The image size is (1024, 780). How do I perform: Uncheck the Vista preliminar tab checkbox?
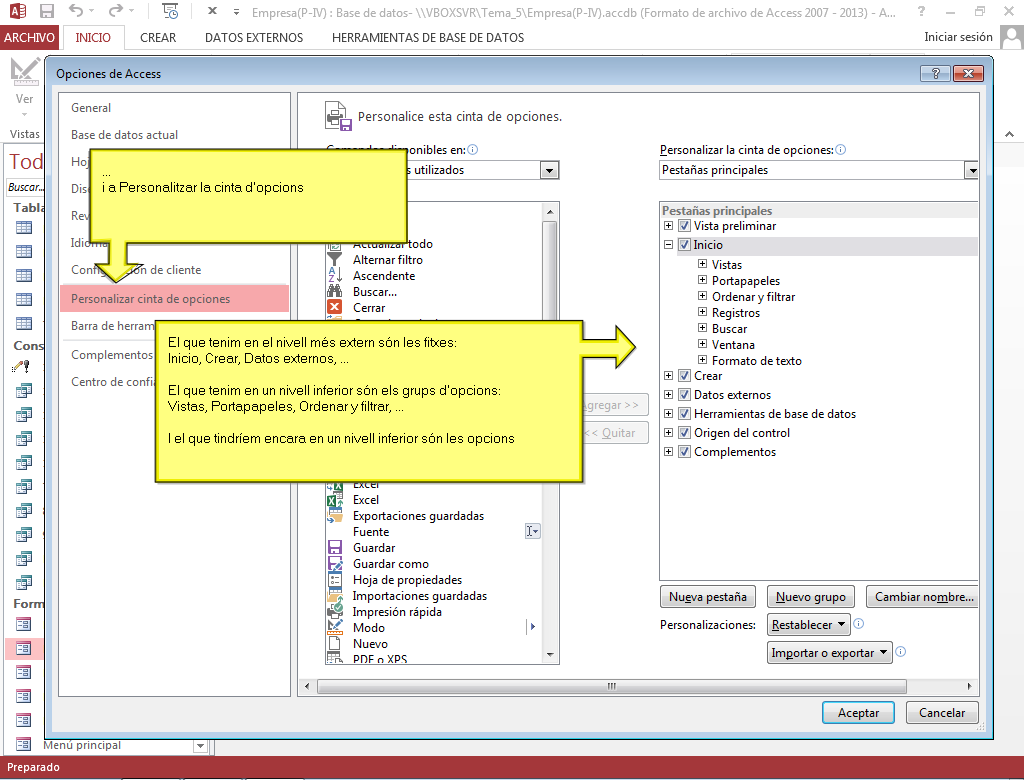click(684, 226)
